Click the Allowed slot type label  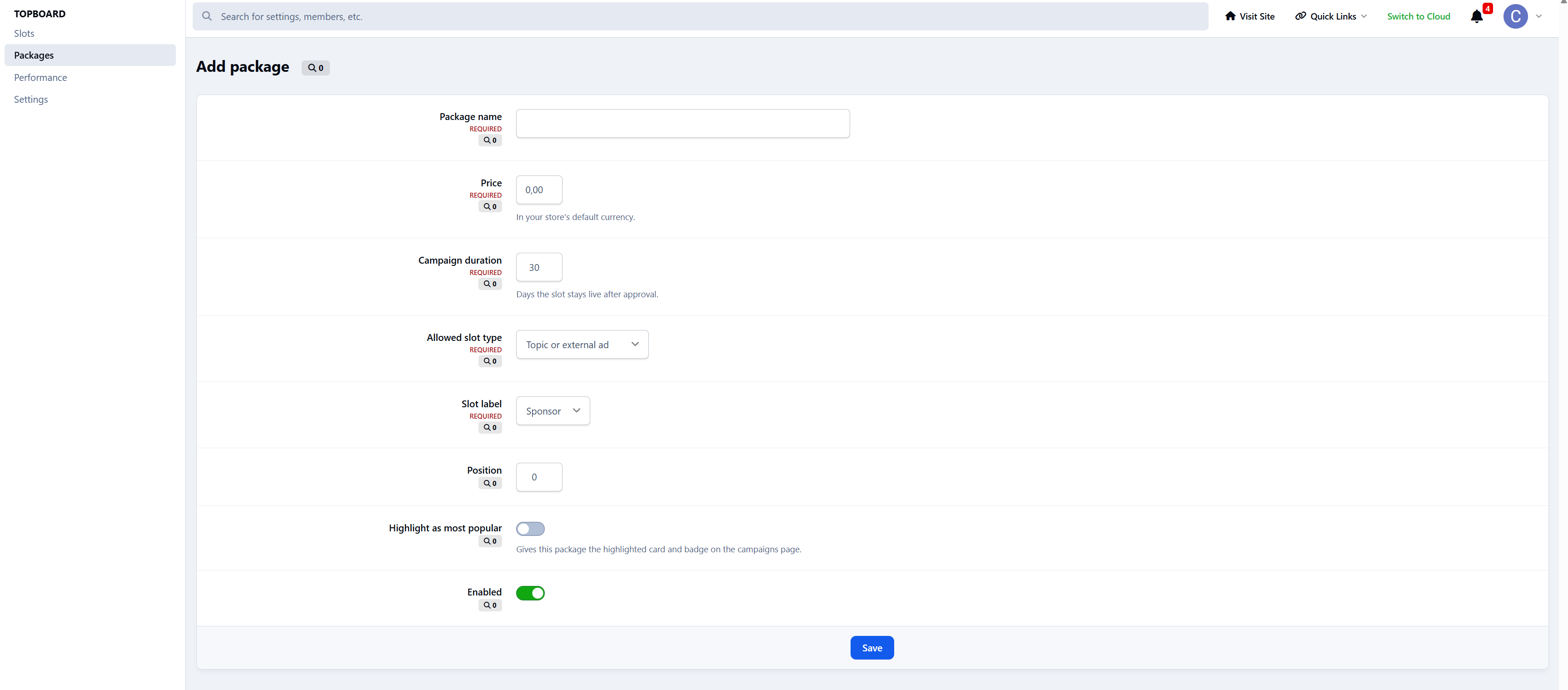coord(464,337)
